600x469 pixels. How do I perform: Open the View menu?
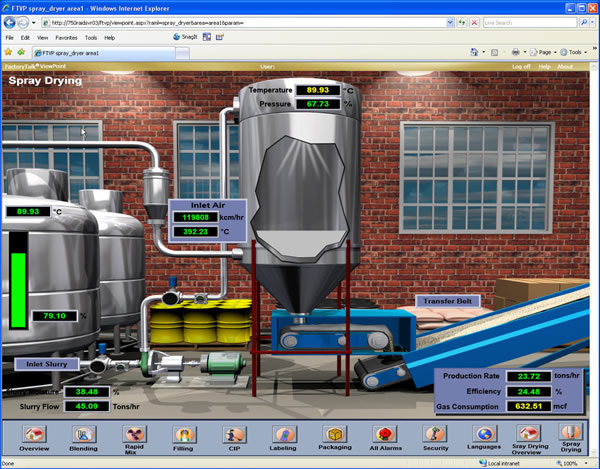click(41, 37)
